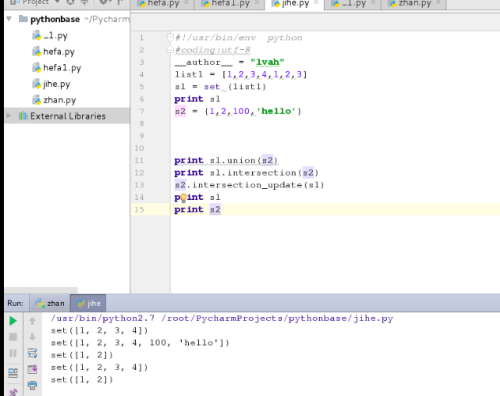Click scroll to end icon in Run panel
500x396 pixels.
(x=32, y=369)
